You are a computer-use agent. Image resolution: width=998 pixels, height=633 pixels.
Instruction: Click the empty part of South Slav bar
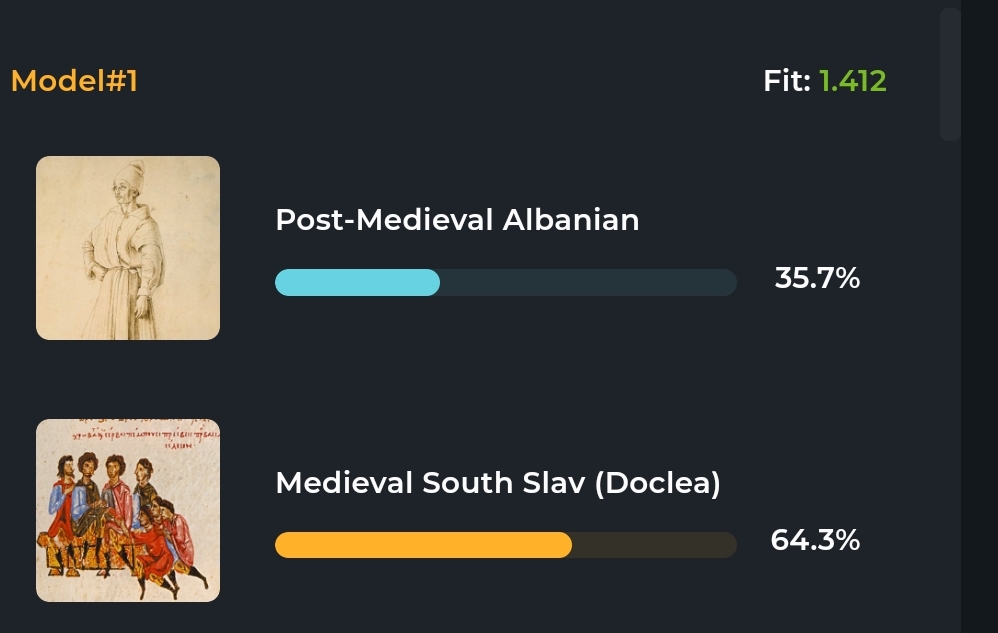[x=654, y=545]
